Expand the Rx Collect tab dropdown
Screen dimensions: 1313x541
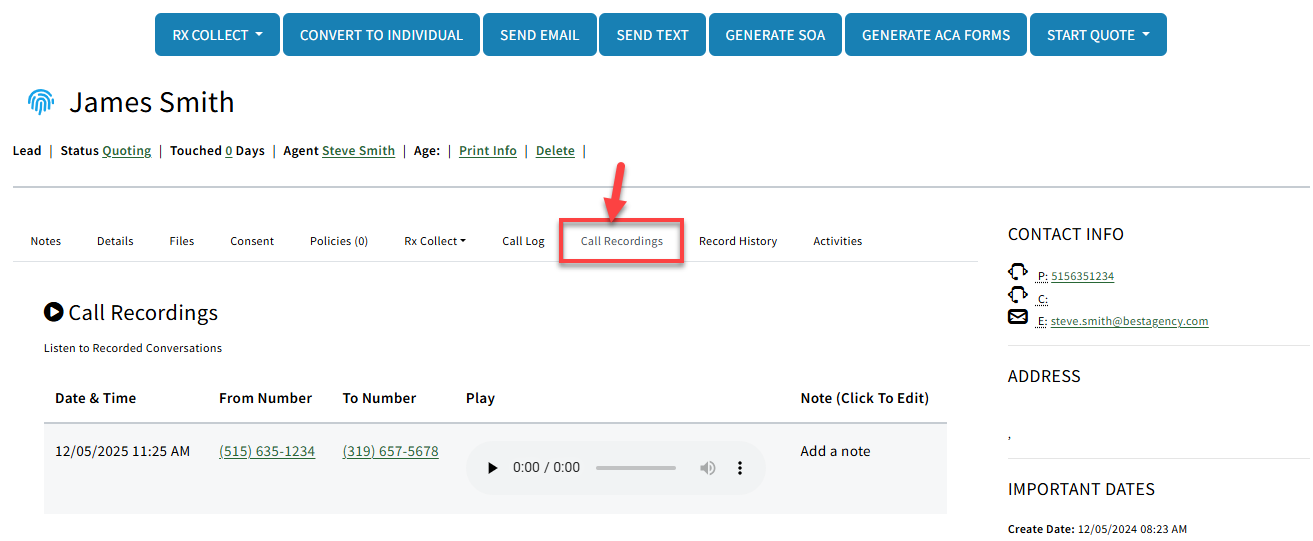tap(435, 241)
